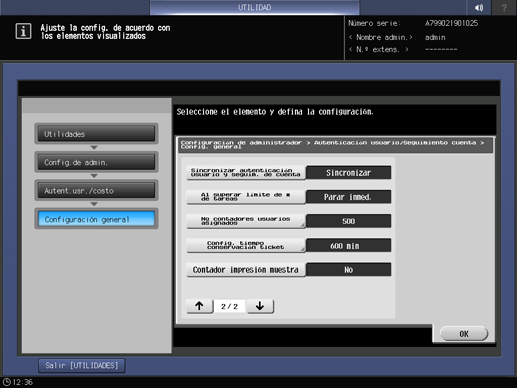Click the clock icon in the status bar
The width and height of the screenshot is (517, 388).
coord(7,382)
